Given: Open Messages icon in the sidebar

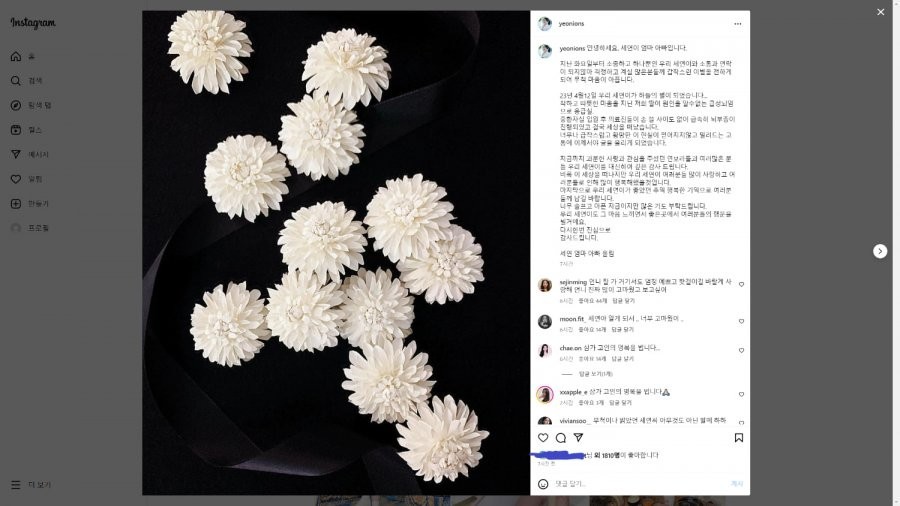Looking at the screenshot, I should point(15,154).
